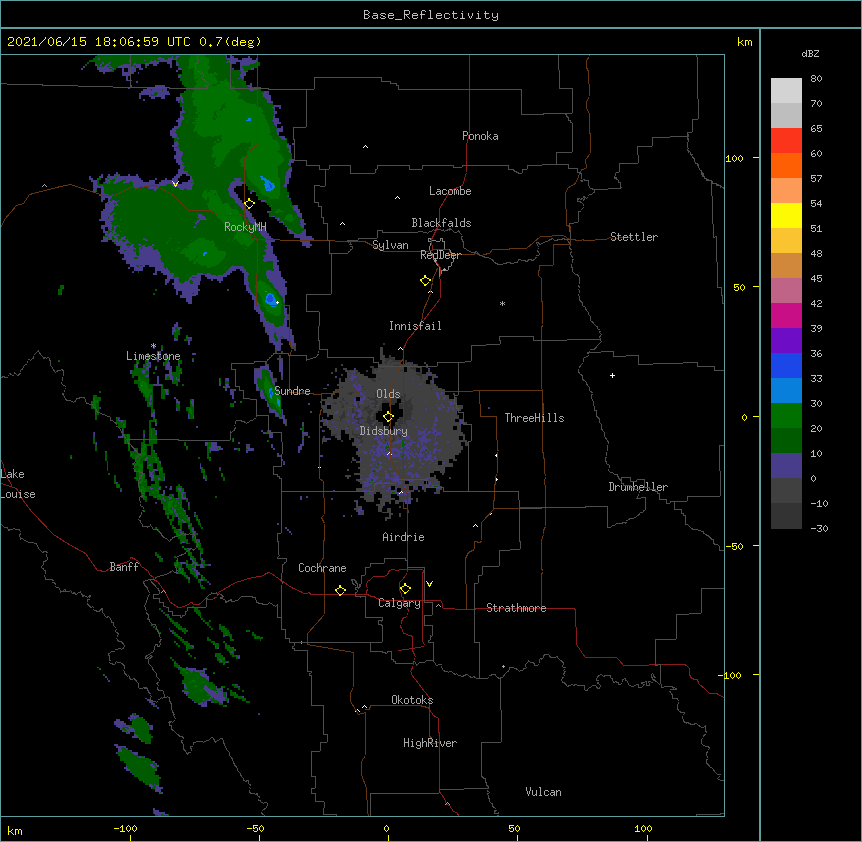This screenshot has height=842, width=862.
Task: Click the yellow V marker northwest of RockyMH
Action: click(175, 184)
